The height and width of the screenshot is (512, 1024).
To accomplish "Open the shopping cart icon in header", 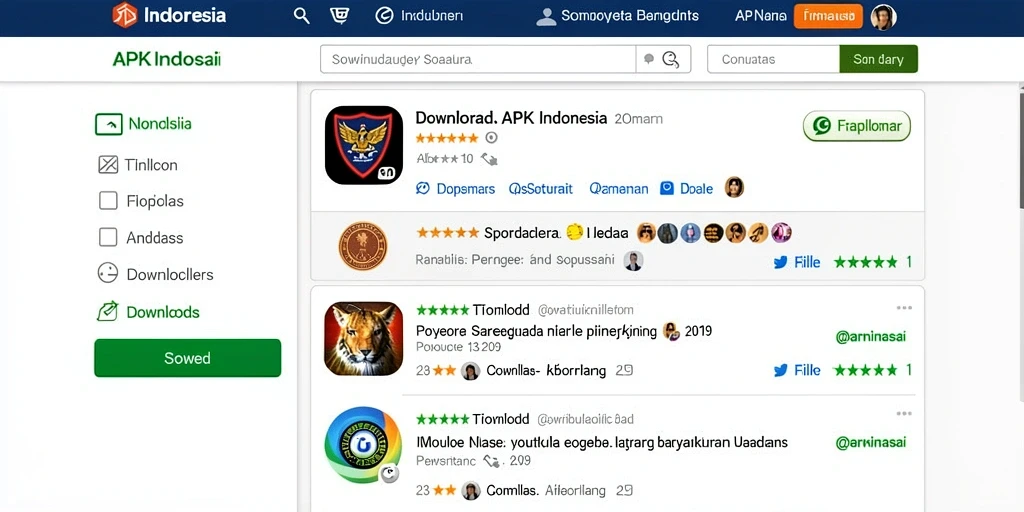I will coord(339,16).
